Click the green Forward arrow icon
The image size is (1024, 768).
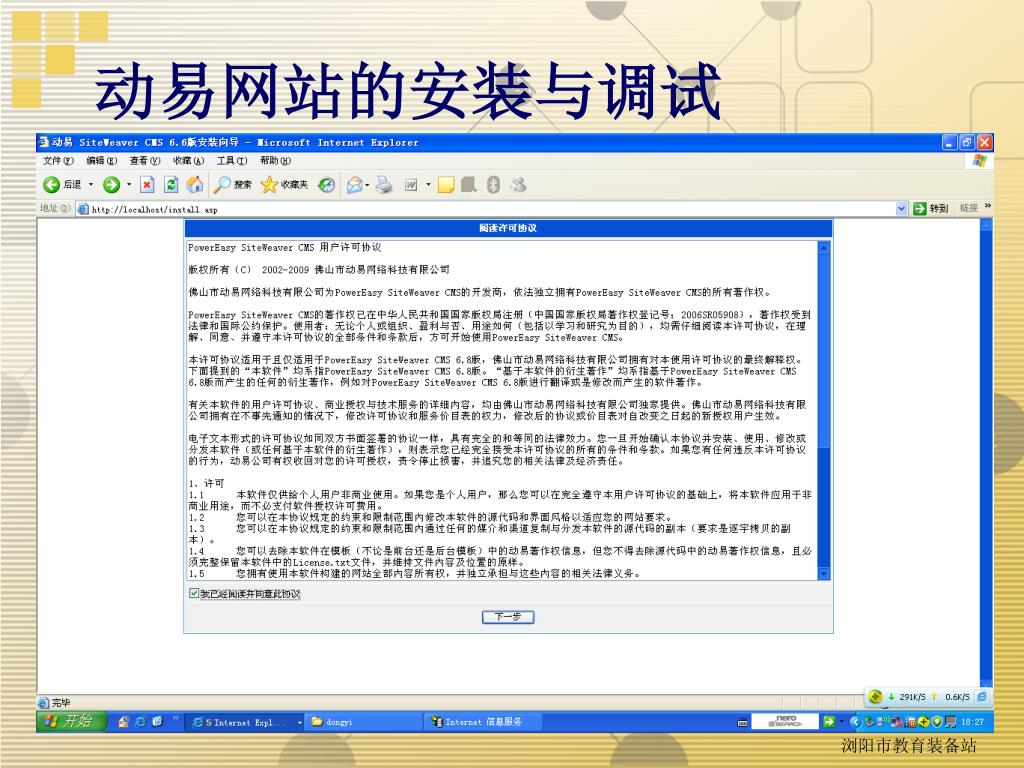112,185
